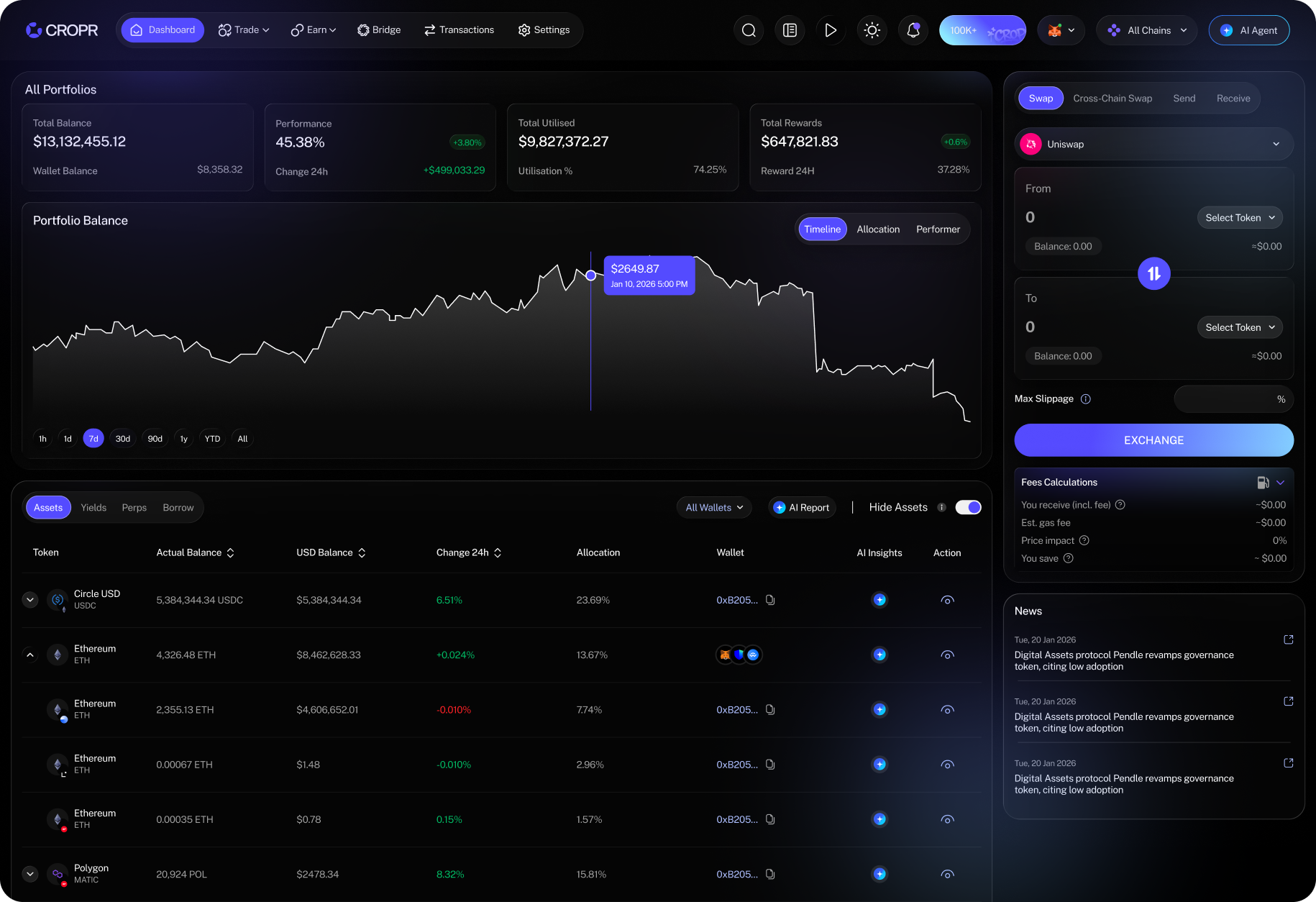This screenshot has height=902, width=1316.
Task: Switch to the Receive tab
Action: click(1233, 99)
